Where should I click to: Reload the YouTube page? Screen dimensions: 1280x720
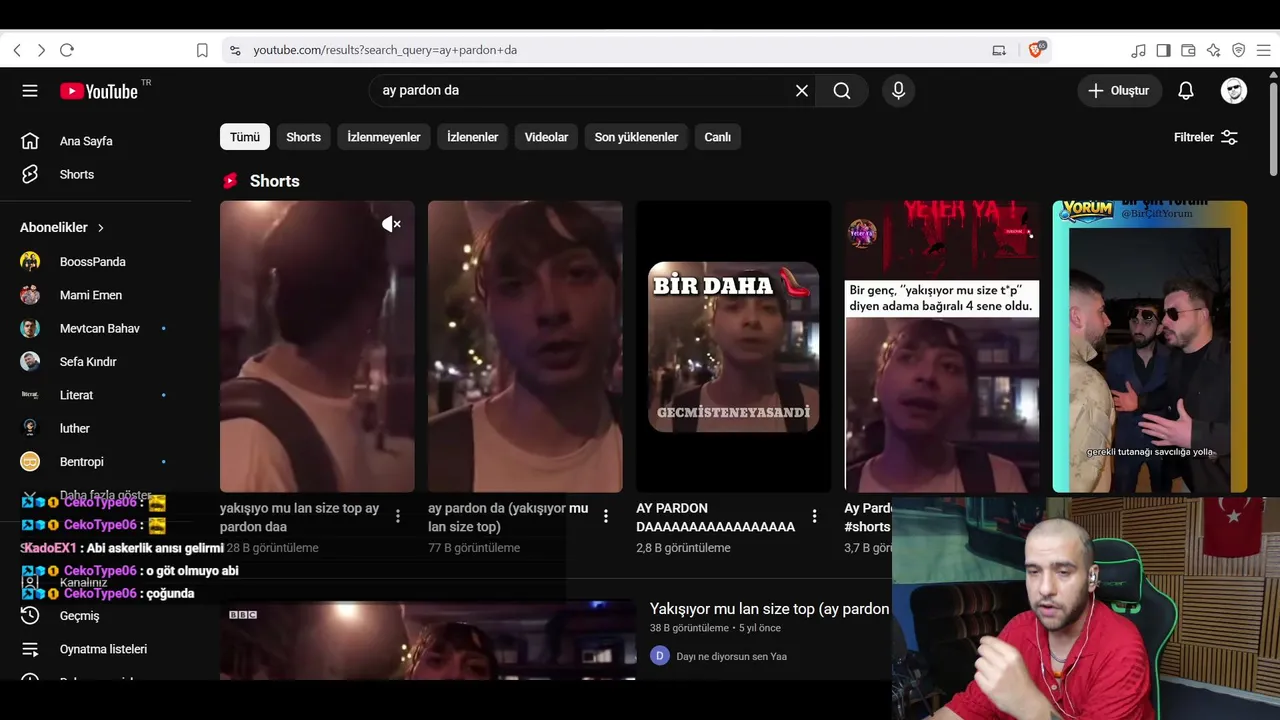[x=67, y=50]
